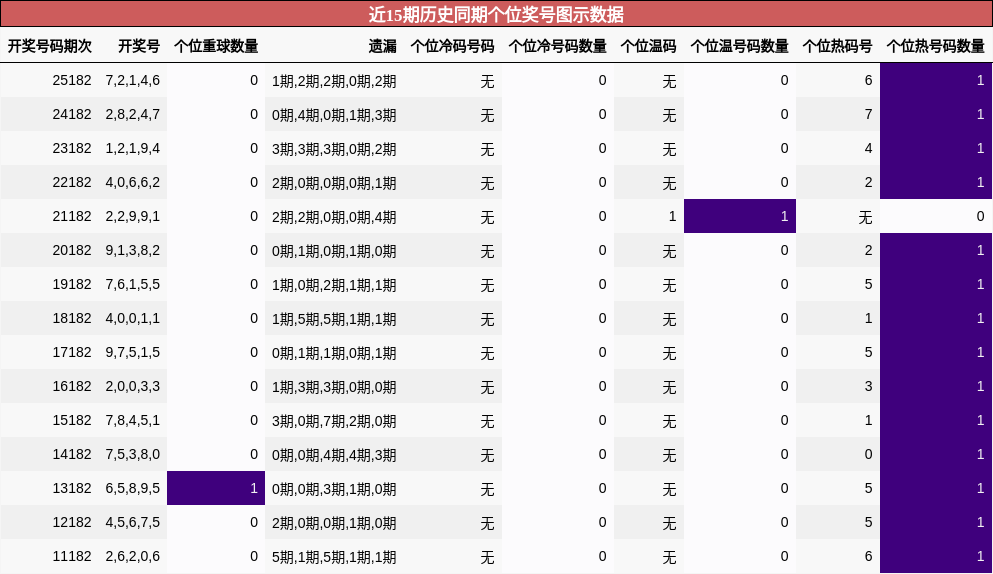Click period cell 18182
The width and height of the screenshot is (993, 574).
coord(72,319)
